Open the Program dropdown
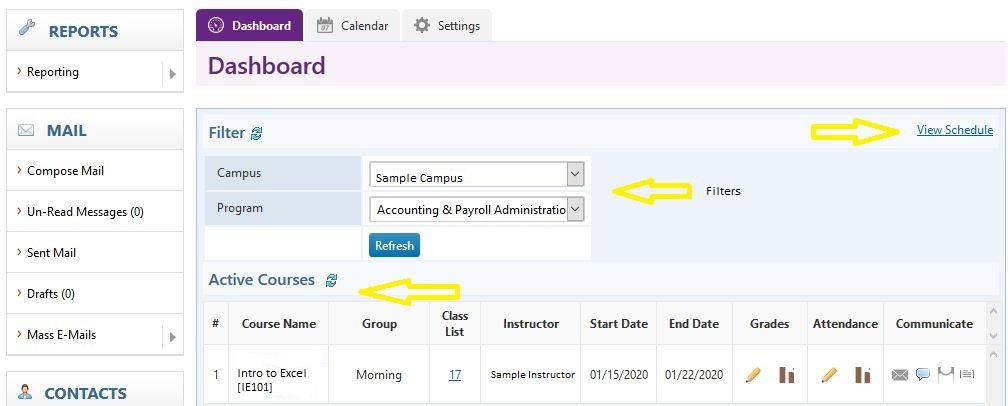Image resolution: width=1008 pixels, height=406 pixels. click(x=476, y=209)
